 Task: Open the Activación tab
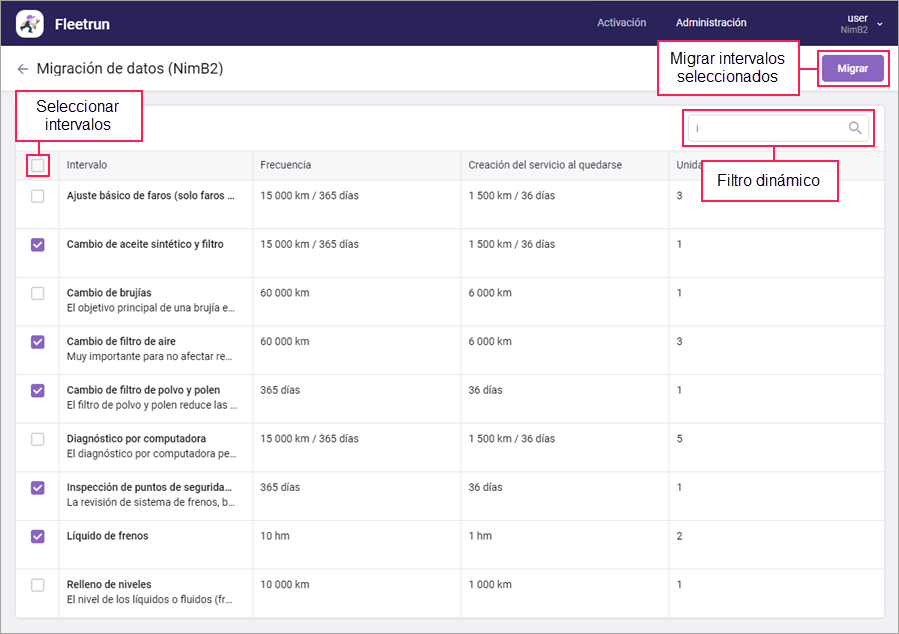pos(621,23)
